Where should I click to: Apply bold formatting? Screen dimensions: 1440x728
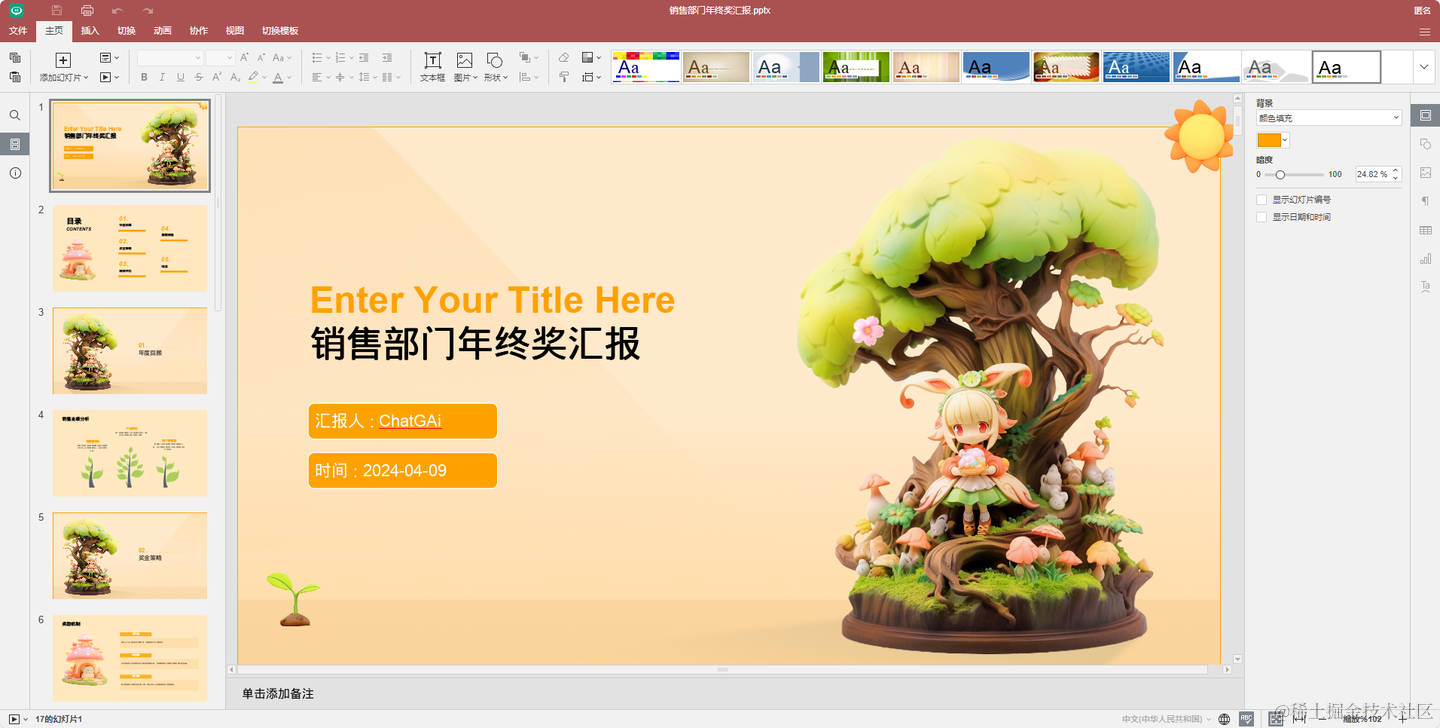[x=144, y=77]
